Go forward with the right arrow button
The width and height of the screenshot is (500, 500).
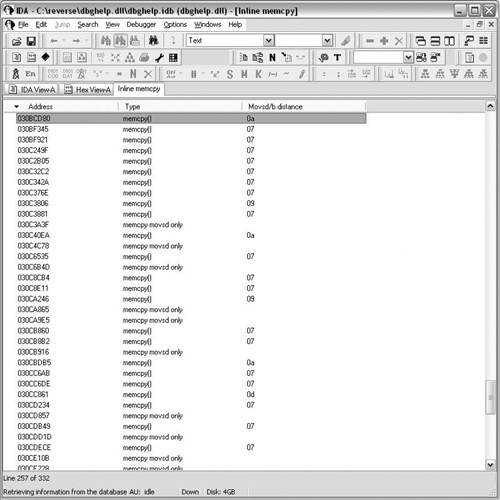click(x=76, y=41)
